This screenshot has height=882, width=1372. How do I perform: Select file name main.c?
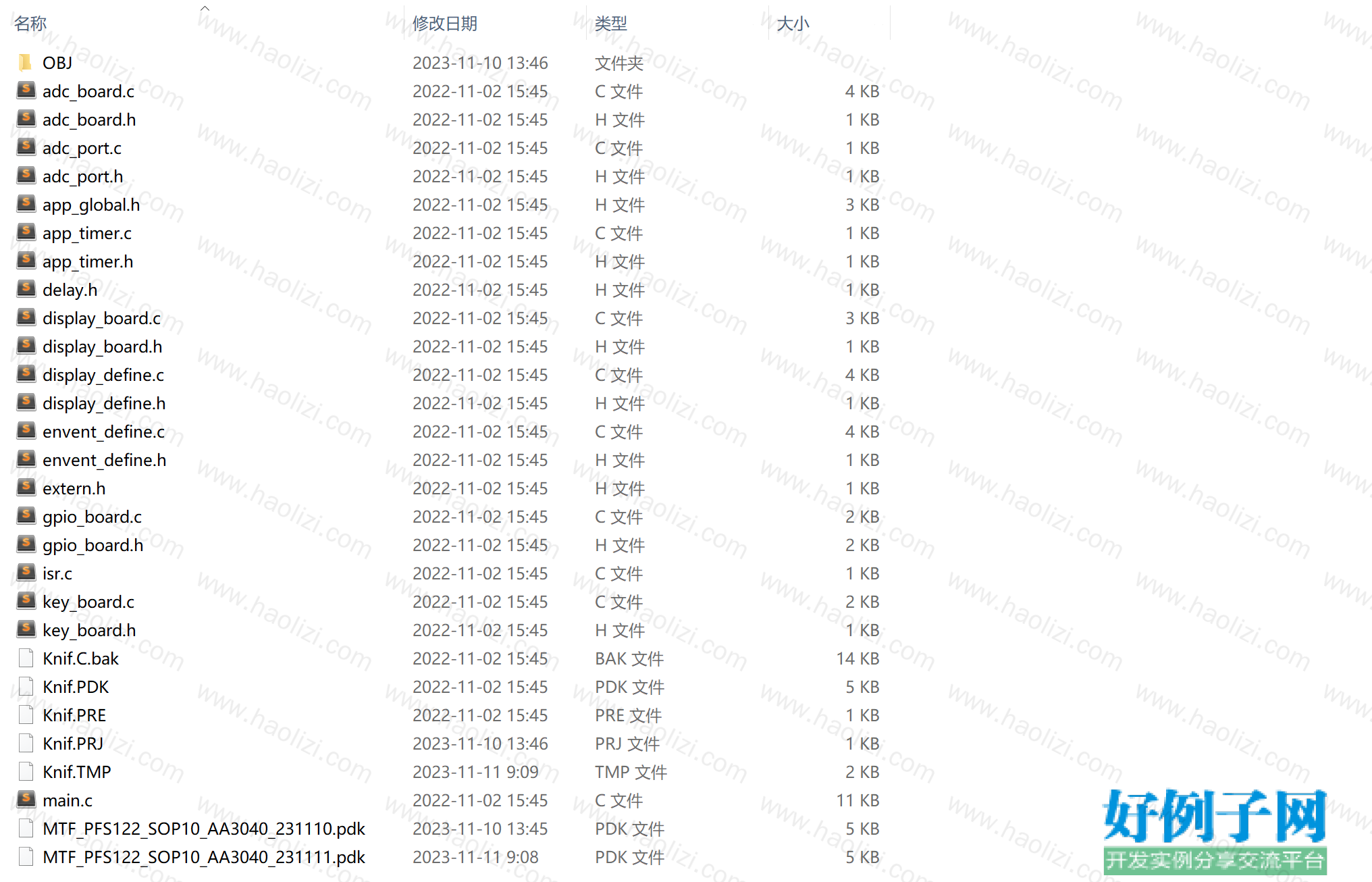(68, 800)
